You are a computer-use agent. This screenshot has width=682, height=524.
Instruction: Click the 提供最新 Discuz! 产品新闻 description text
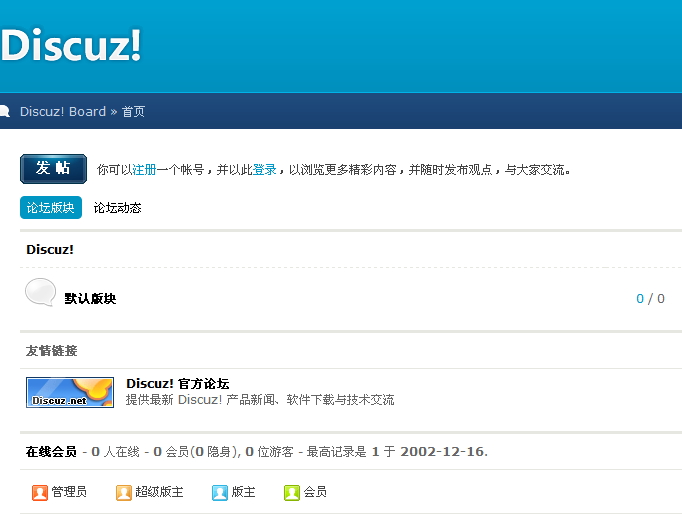(260, 400)
